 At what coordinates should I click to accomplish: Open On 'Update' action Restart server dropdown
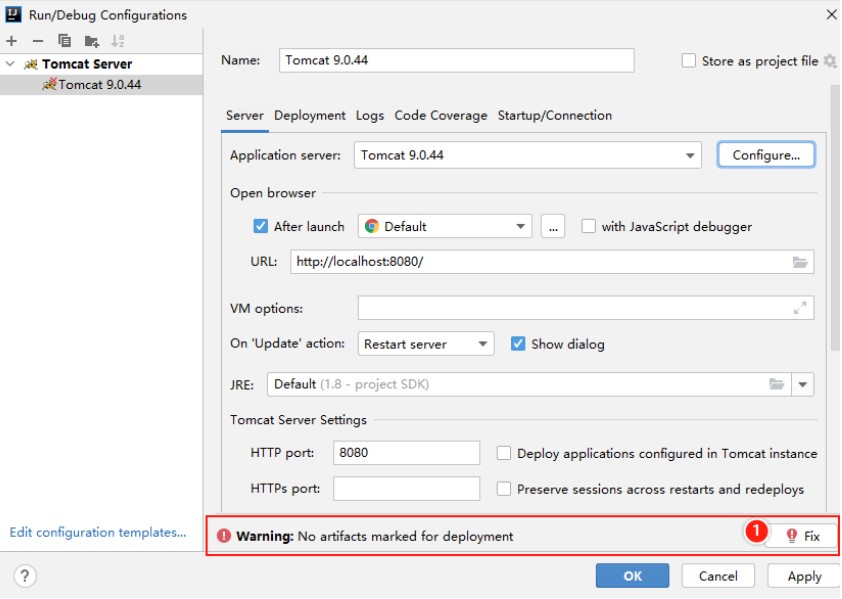pos(482,344)
